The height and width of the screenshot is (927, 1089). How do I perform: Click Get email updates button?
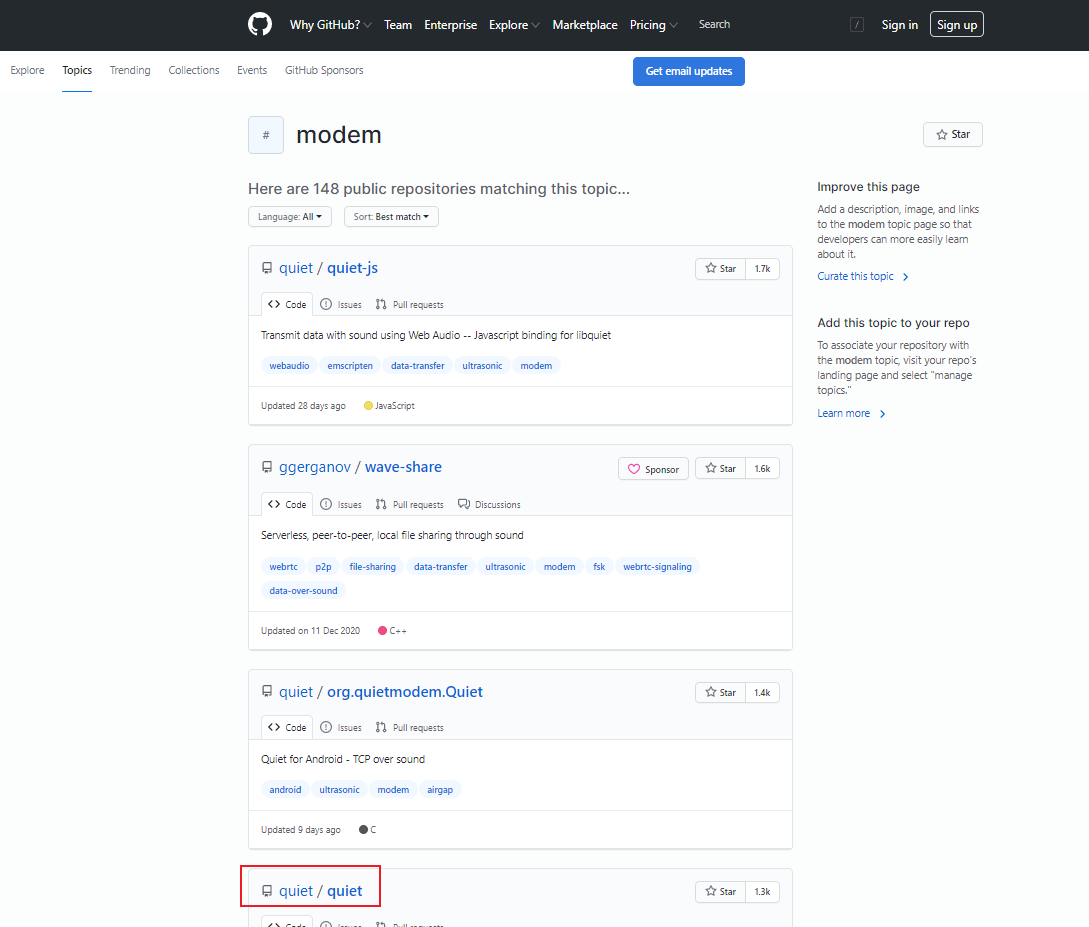689,72
